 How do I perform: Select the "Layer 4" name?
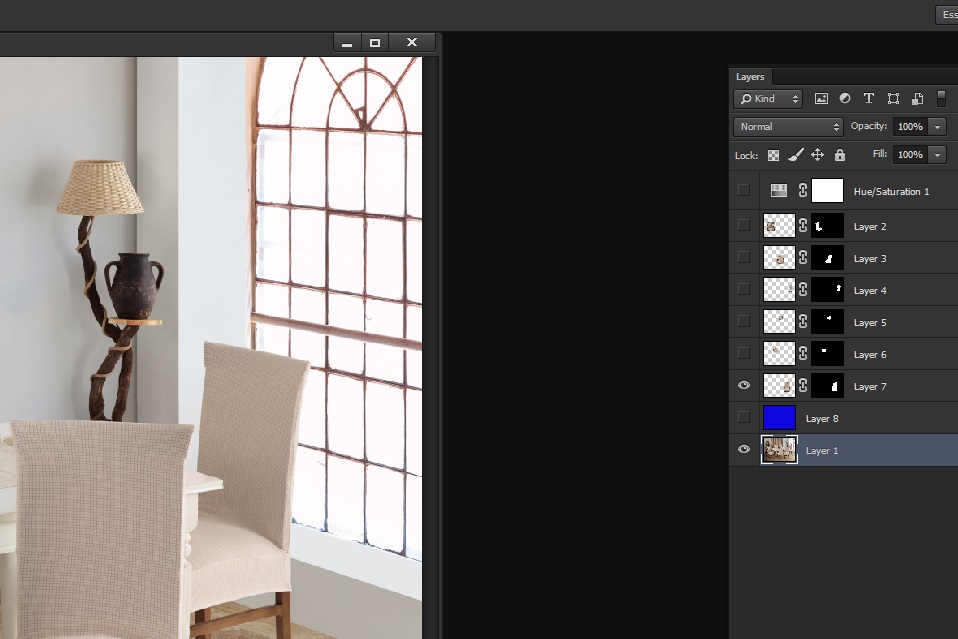(869, 291)
